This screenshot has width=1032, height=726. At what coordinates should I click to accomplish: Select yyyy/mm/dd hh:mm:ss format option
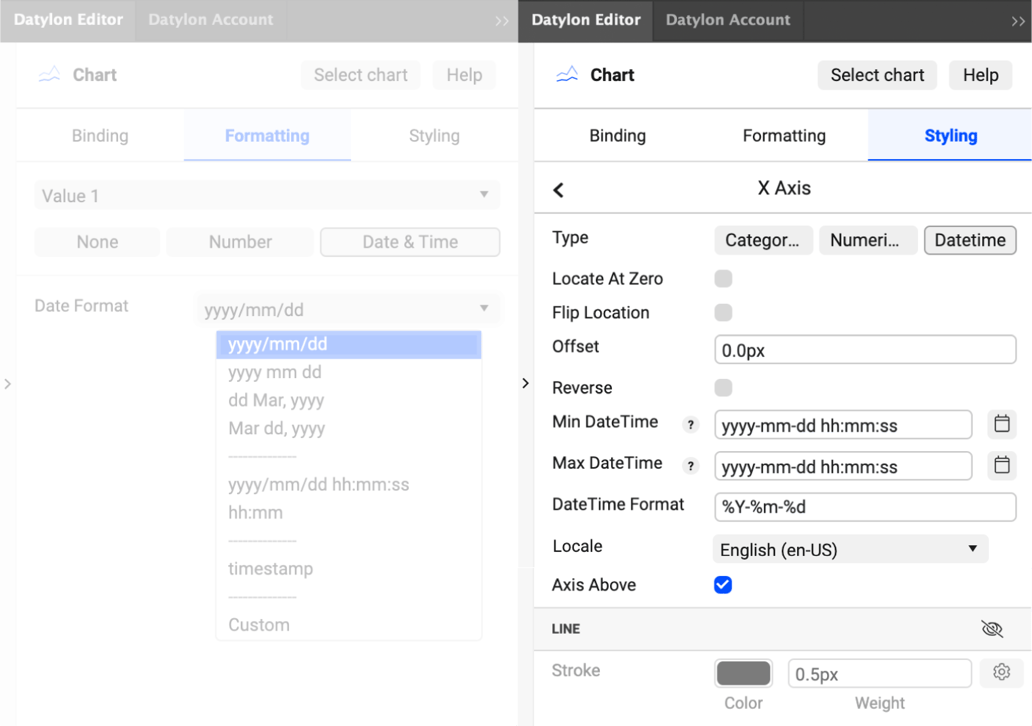click(349, 484)
